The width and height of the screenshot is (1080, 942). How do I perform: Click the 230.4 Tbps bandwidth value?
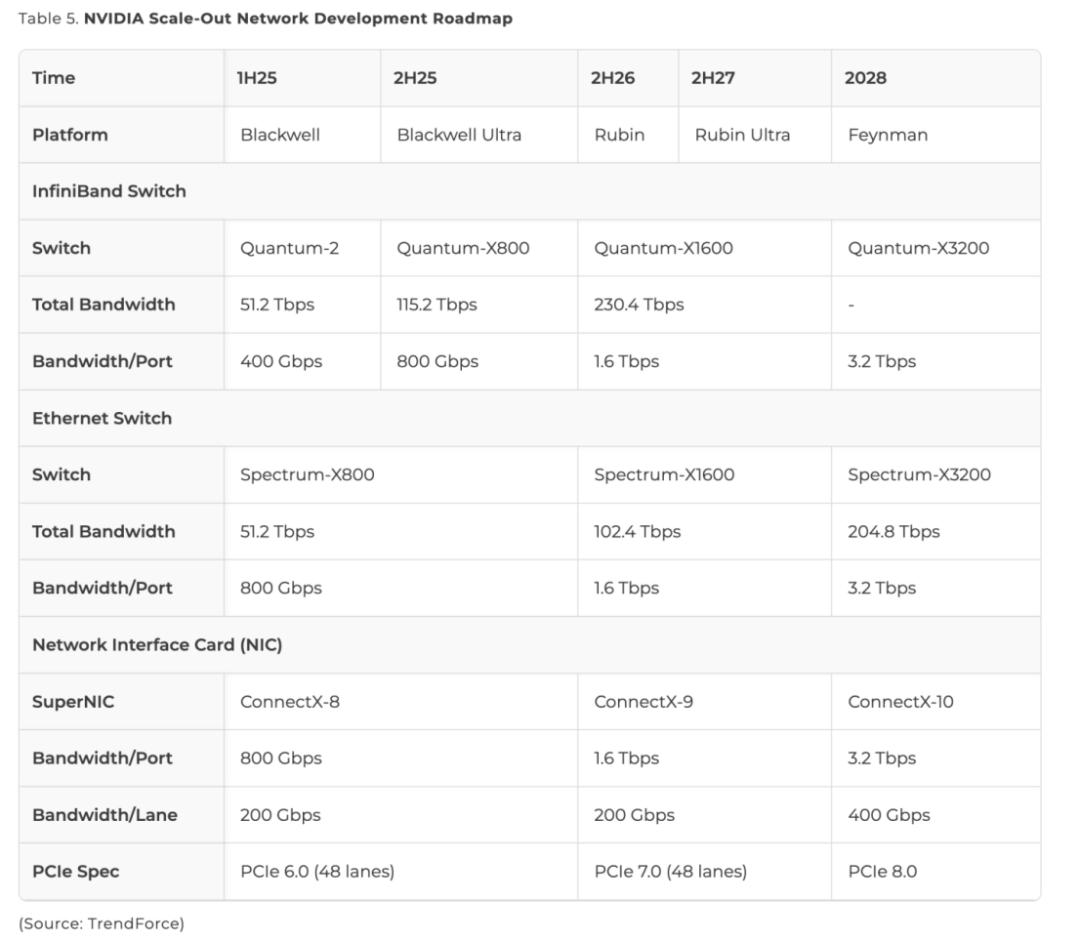pos(639,305)
